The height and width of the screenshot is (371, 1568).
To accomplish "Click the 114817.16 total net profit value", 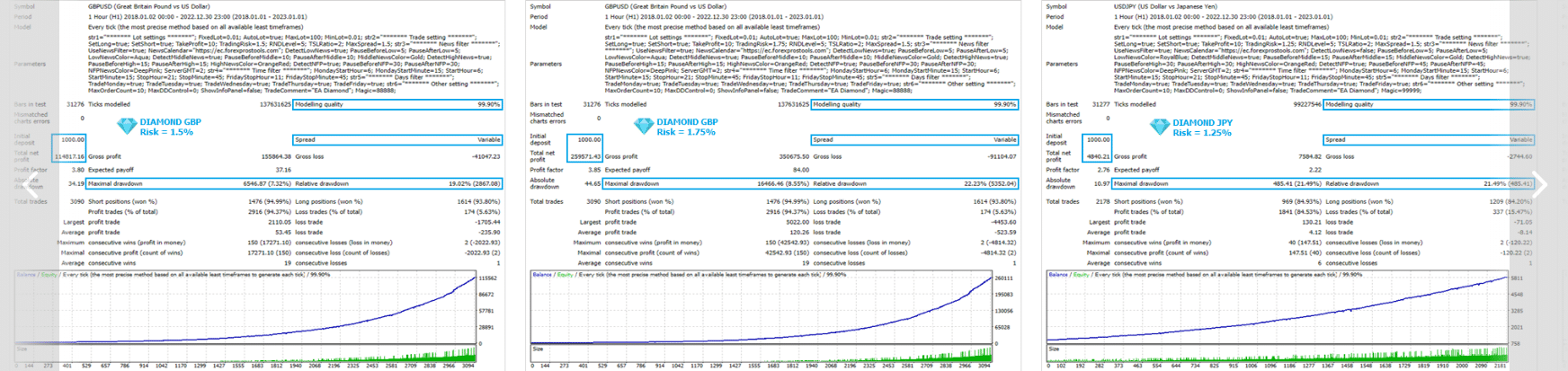I will tap(69, 156).
